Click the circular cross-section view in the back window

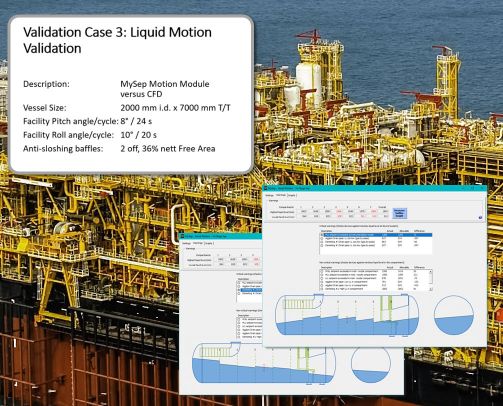point(371,365)
